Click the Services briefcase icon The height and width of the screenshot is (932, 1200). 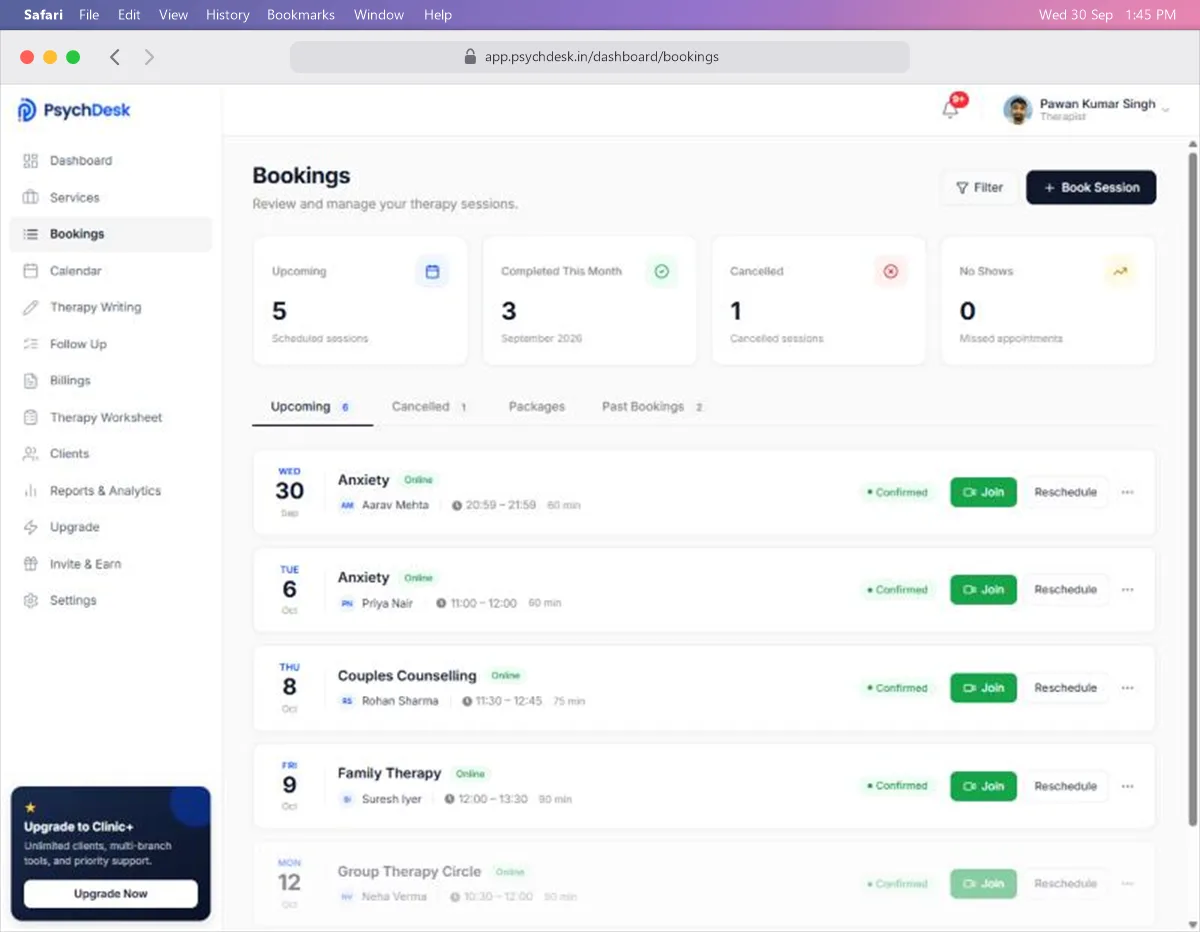point(30,197)
